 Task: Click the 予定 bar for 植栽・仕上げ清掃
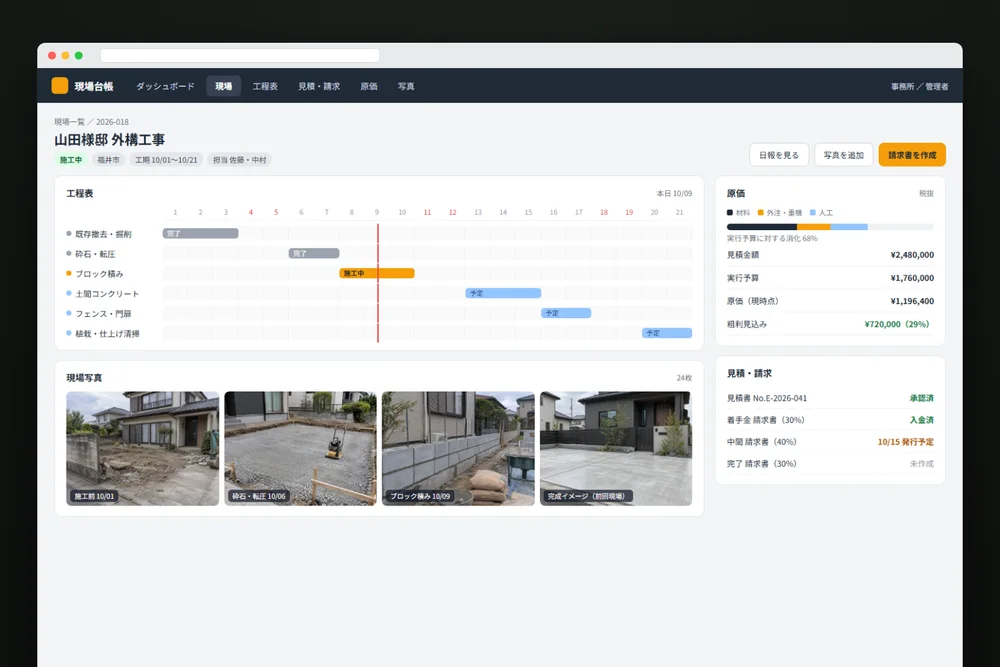point(666,333)
